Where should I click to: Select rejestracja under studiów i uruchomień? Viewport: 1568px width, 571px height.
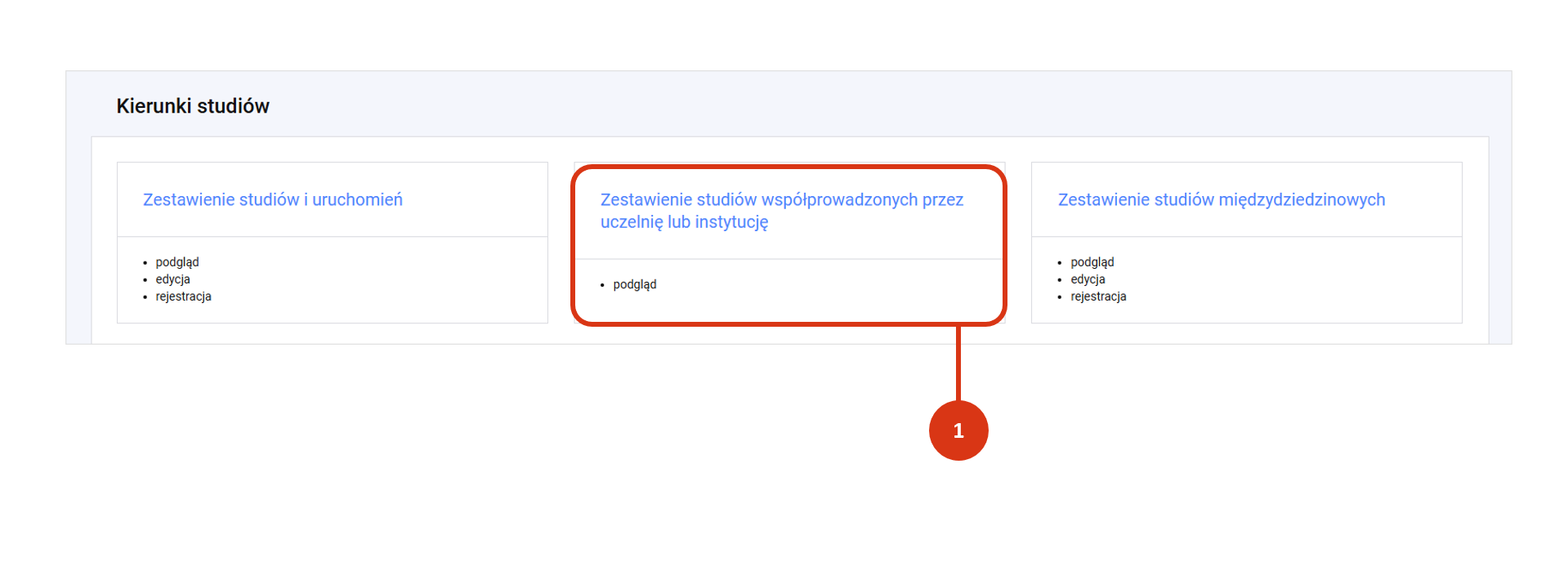183,297
